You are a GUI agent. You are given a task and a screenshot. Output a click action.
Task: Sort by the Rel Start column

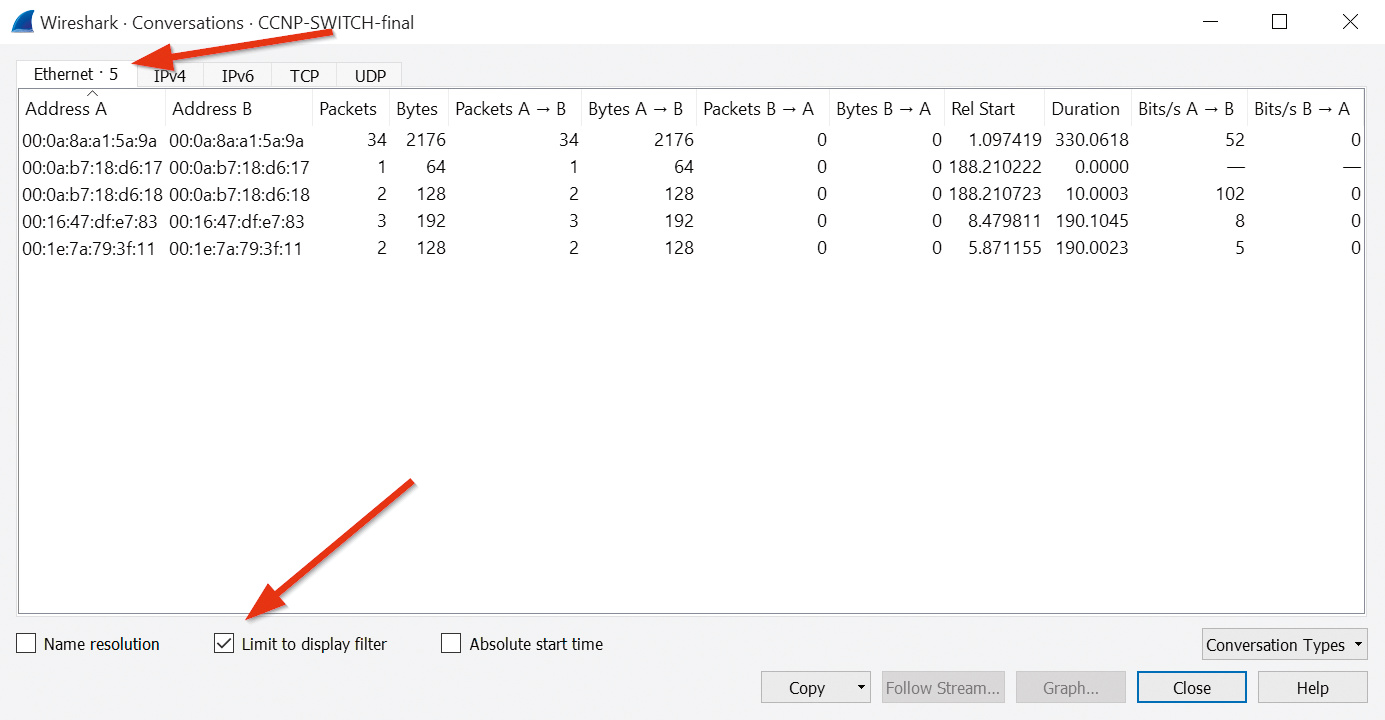[x=982, y=109]
